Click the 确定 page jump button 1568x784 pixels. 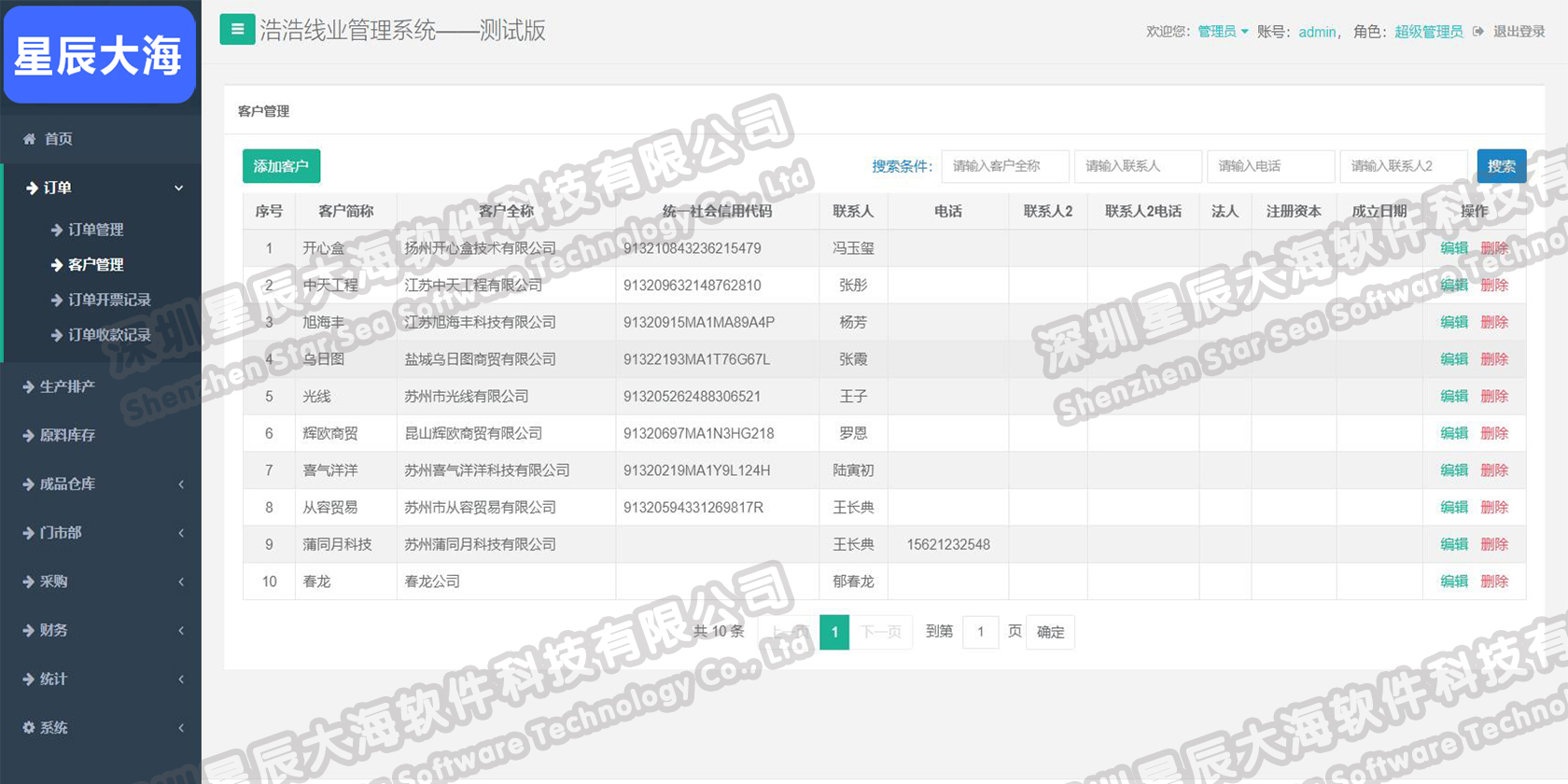coord(1050,632)
